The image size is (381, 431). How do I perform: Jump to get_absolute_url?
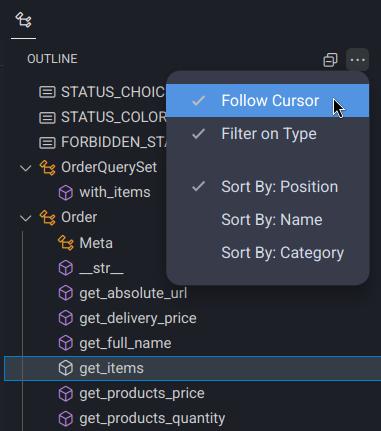coord(133,293)
